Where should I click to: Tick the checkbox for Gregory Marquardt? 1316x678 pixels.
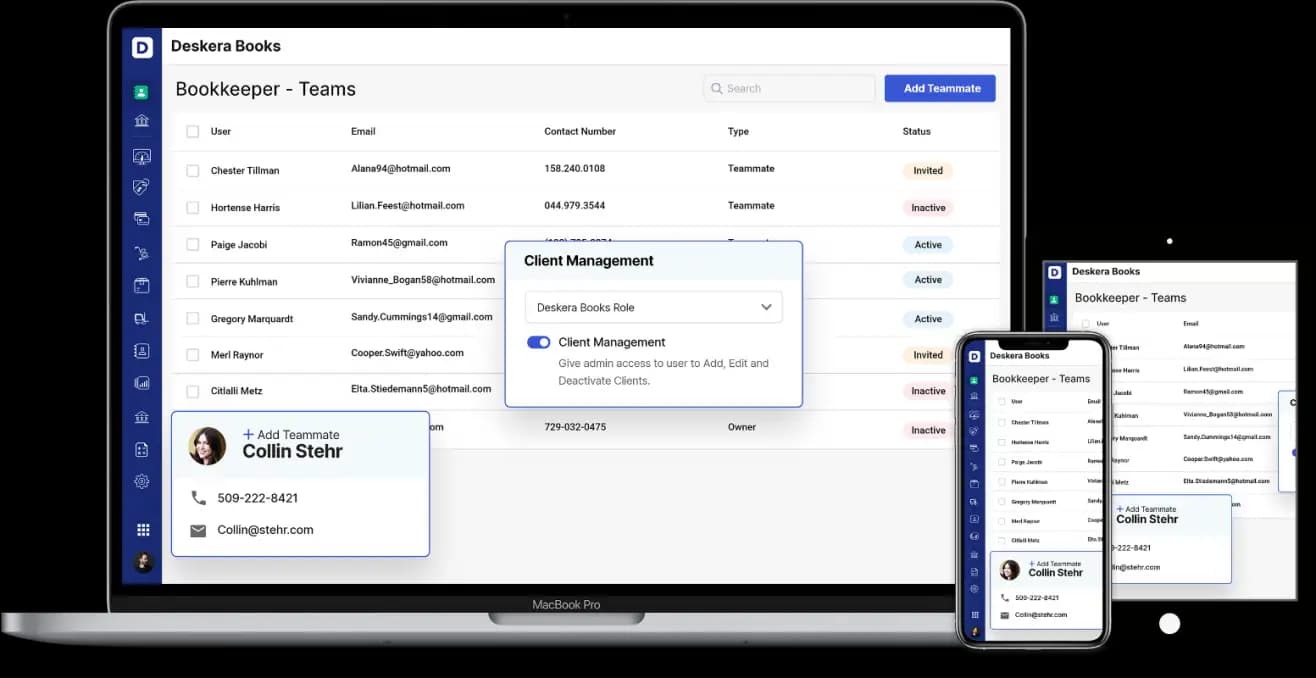[193, 319]
